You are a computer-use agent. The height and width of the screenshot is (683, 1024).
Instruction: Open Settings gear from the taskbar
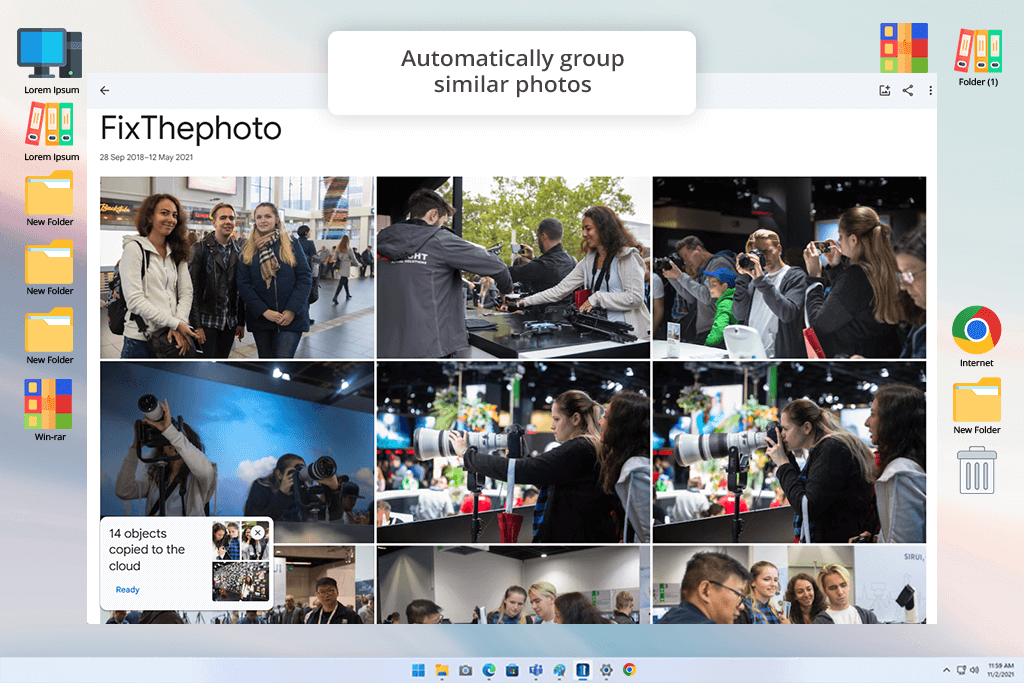[606, 670]
